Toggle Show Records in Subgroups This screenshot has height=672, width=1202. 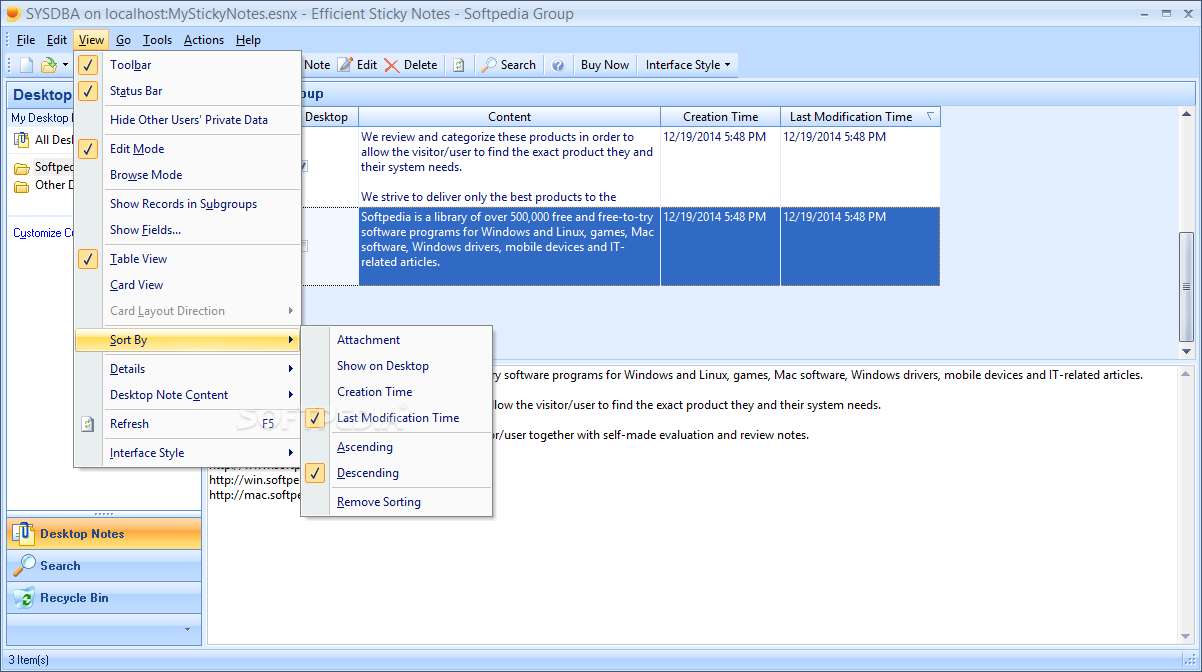[x=187, y=204]
